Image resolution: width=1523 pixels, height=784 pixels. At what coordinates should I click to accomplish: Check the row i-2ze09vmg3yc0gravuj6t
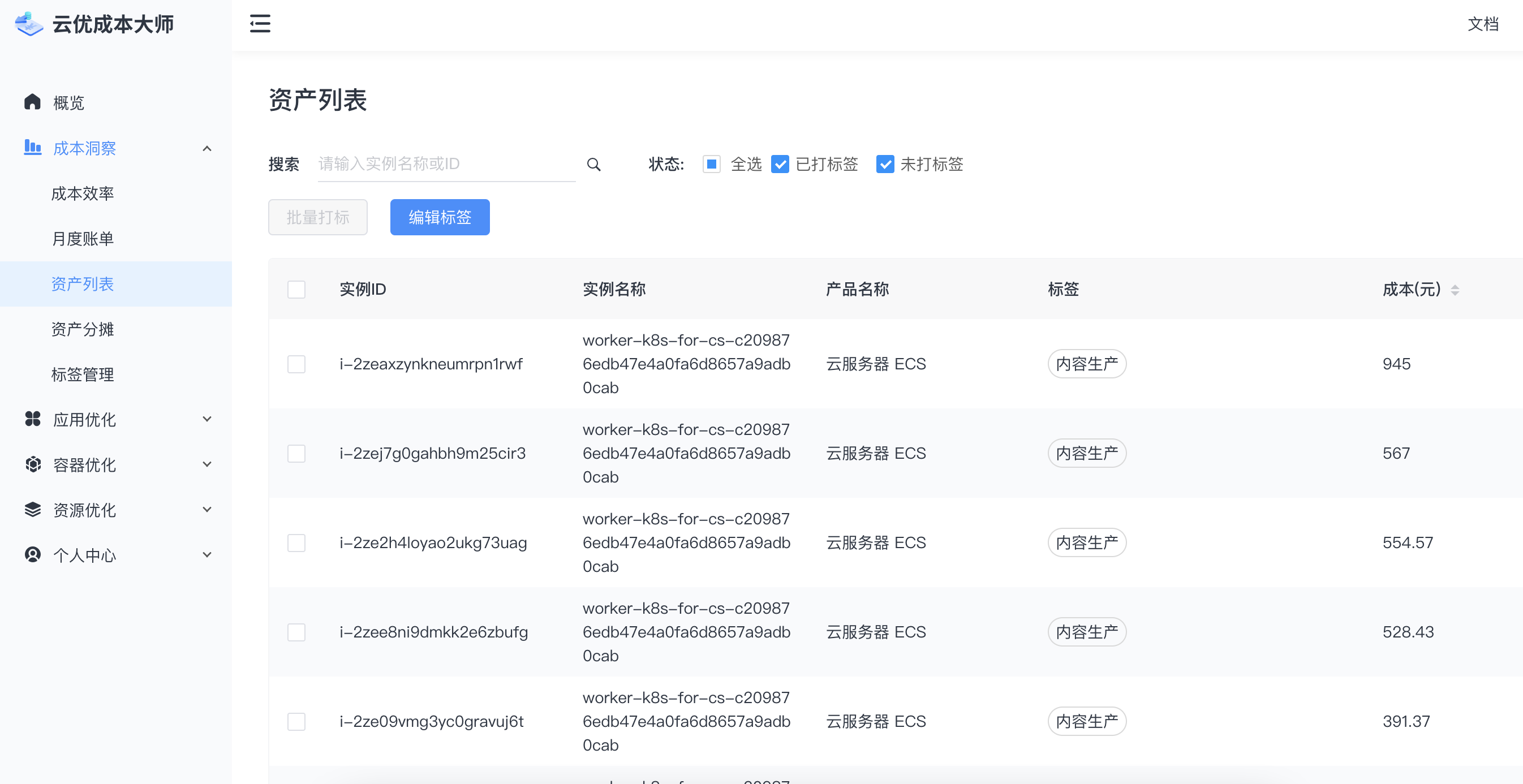296,721
